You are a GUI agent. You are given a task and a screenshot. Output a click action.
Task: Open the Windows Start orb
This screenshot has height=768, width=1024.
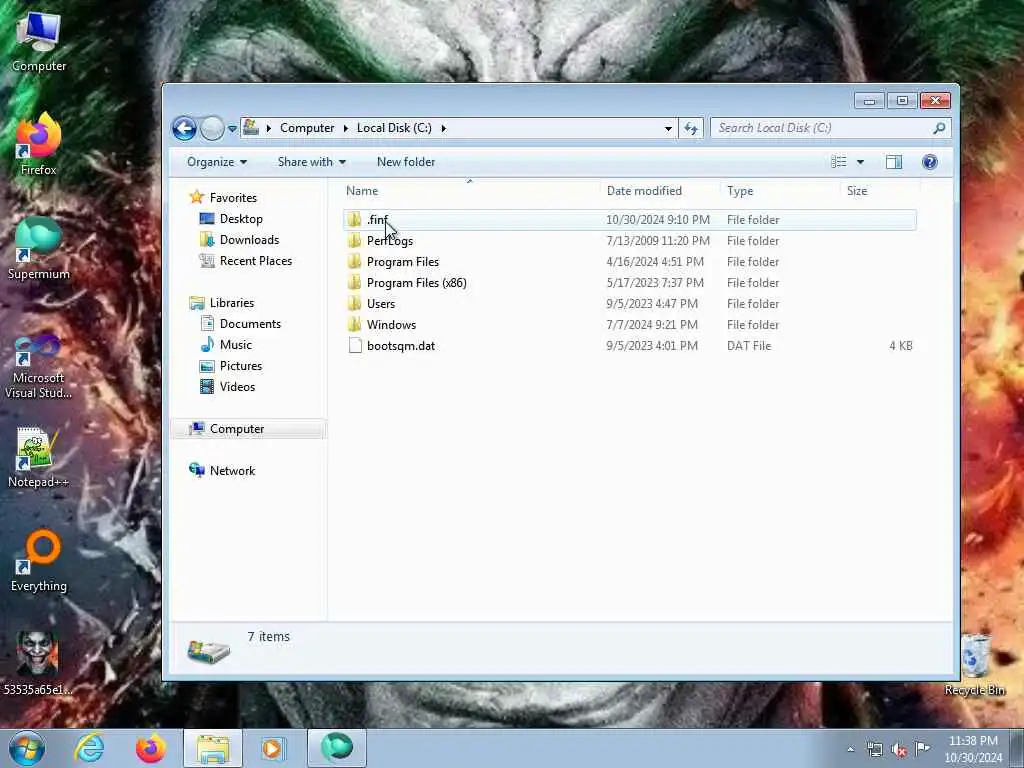point(27,748)
